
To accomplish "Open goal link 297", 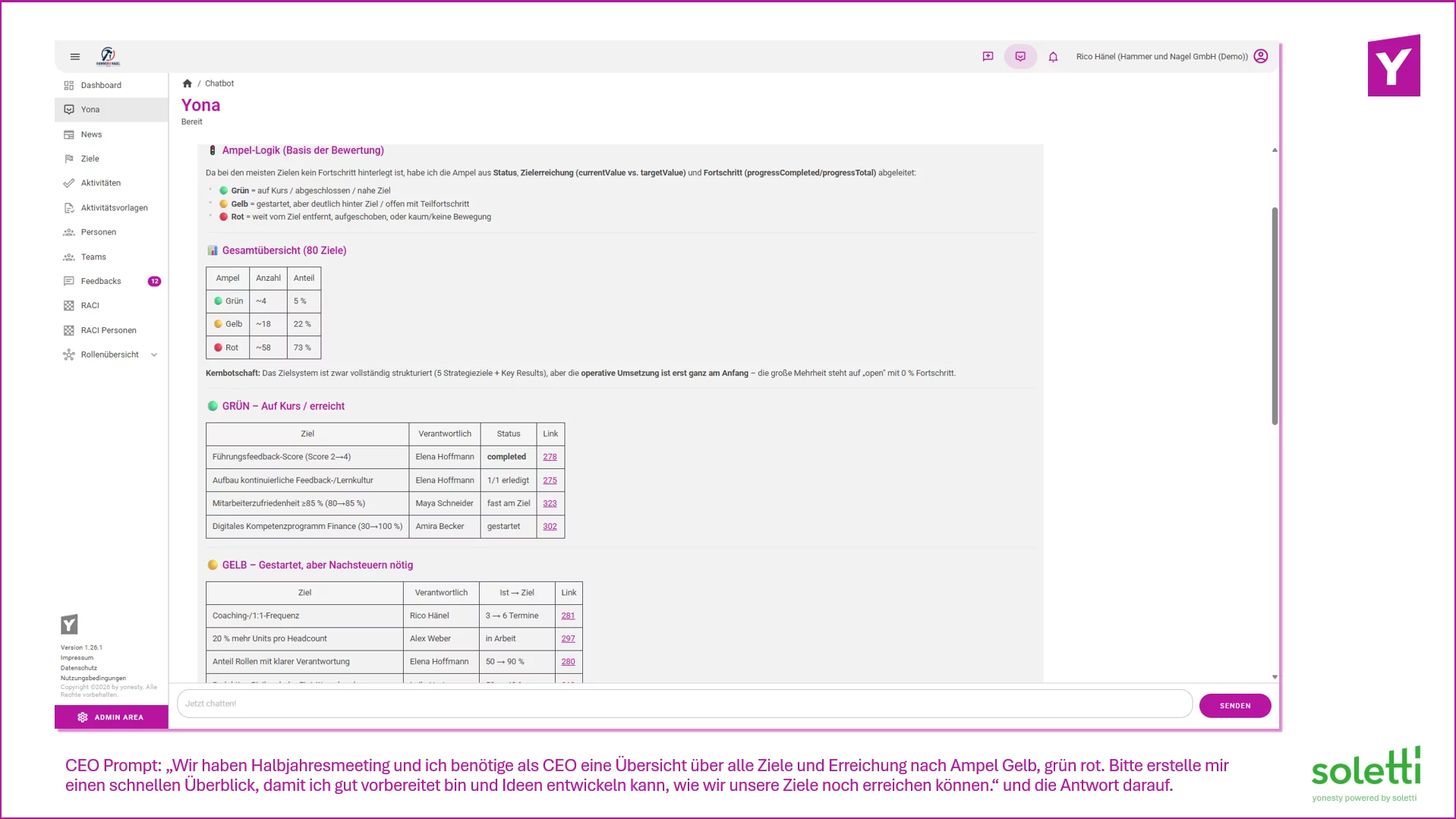I will click(568, 639).
